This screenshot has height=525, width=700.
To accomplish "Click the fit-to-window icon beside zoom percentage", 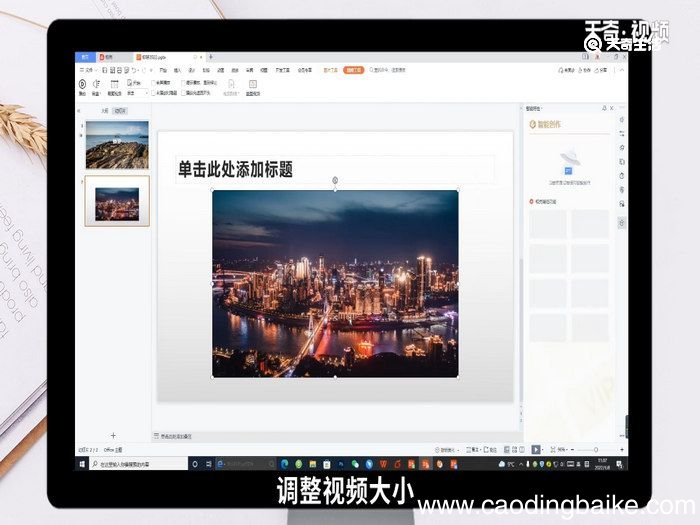I will coord(553,450).
